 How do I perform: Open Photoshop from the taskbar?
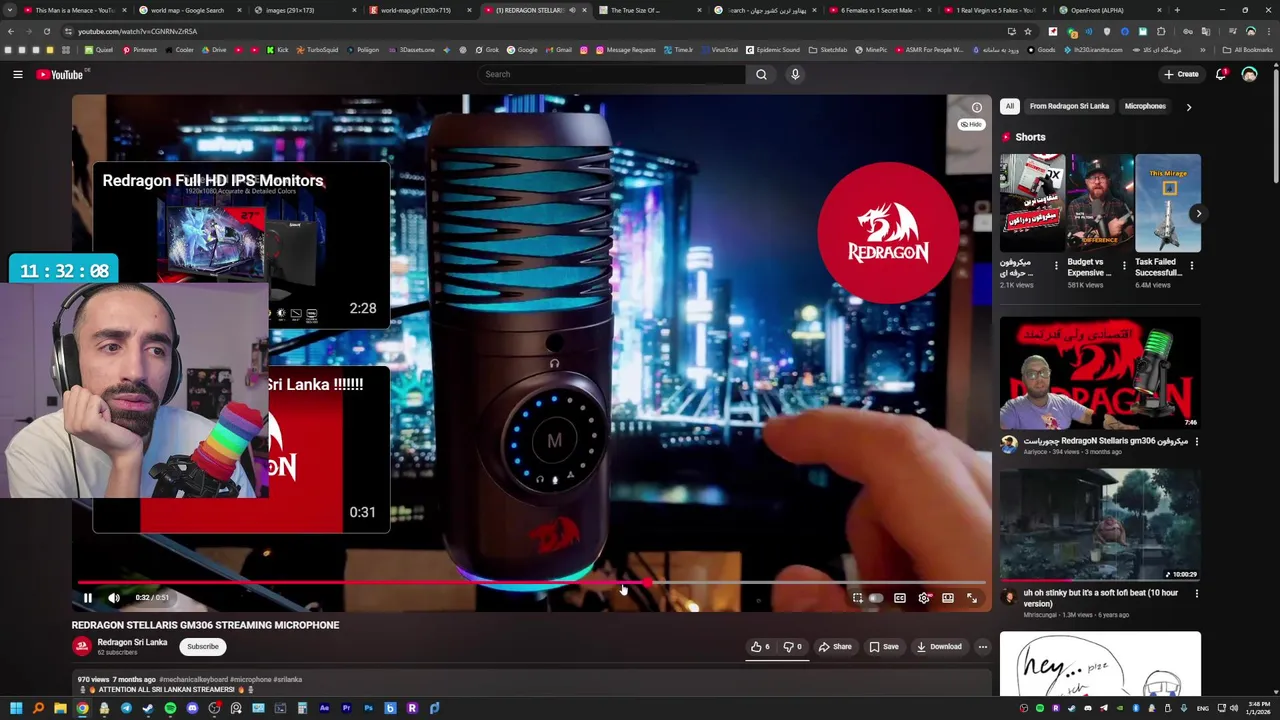tap(368, 708)
